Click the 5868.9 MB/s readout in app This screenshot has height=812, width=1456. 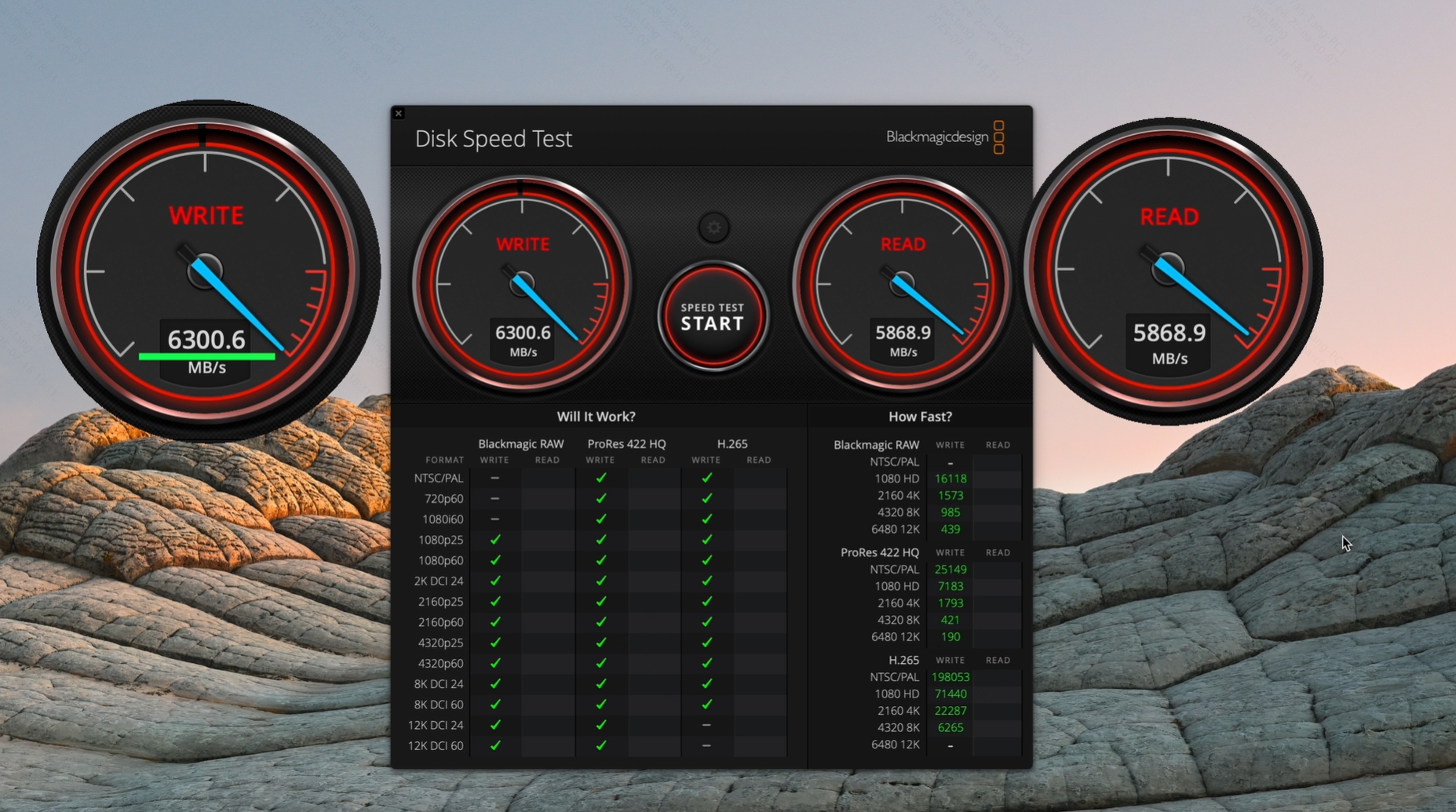[903, 340]
